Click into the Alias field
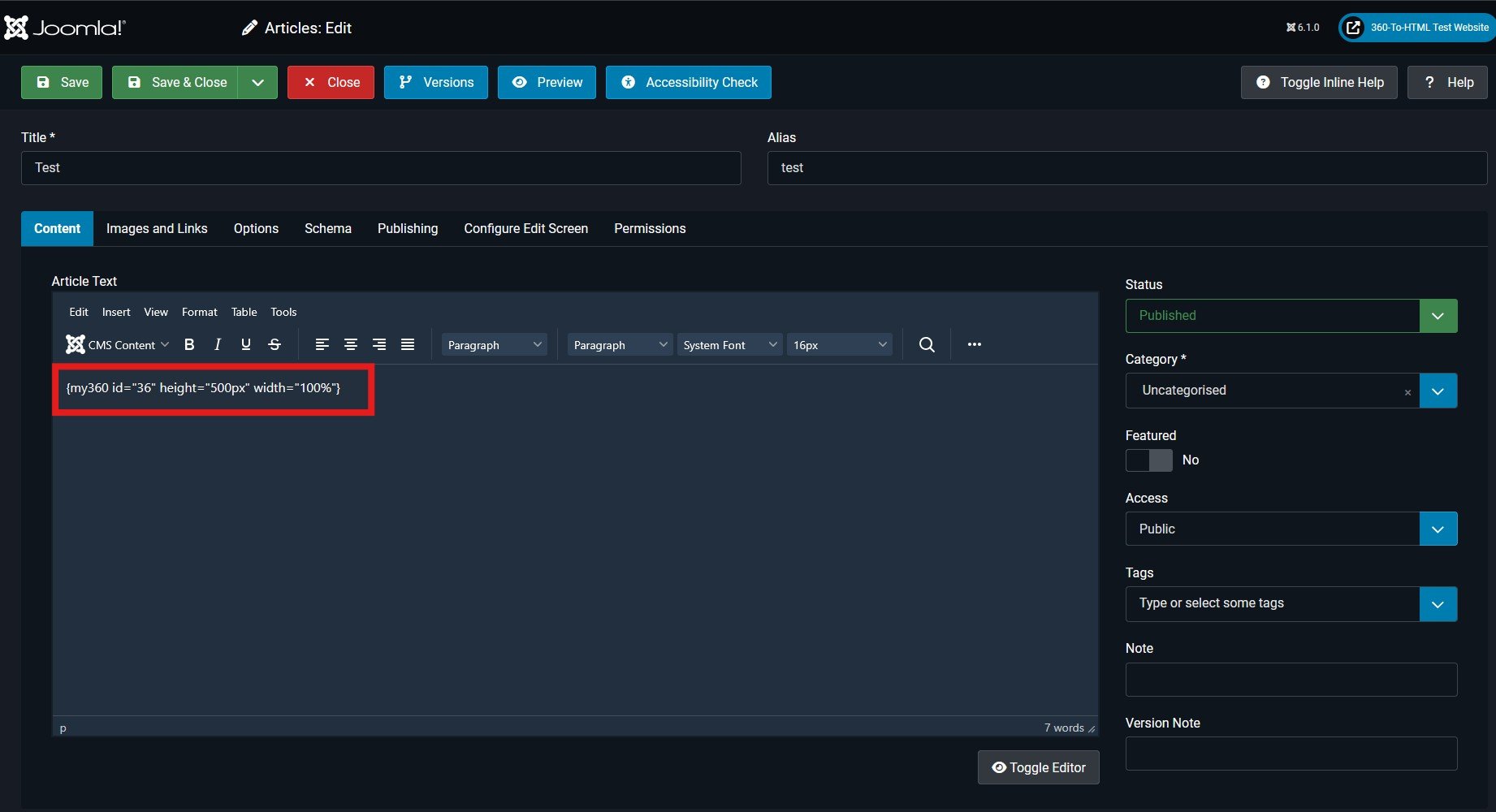This screenshot has height=812, width=1496. pyautogui.click(x=1127, y=168)
